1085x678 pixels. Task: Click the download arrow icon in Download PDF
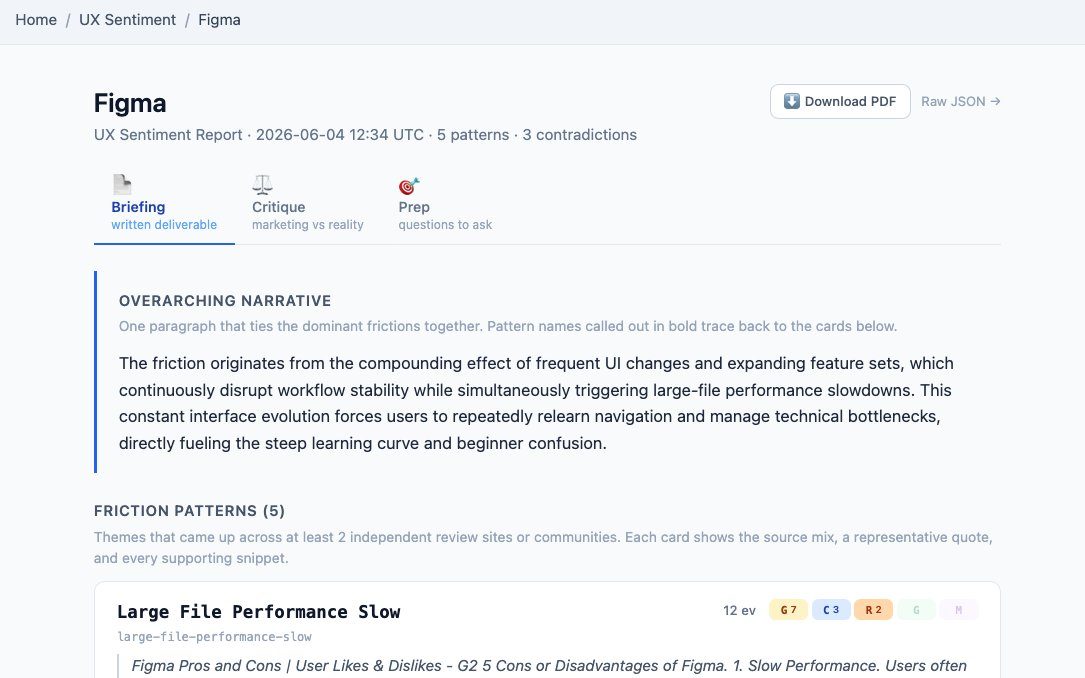coord(792,101)
